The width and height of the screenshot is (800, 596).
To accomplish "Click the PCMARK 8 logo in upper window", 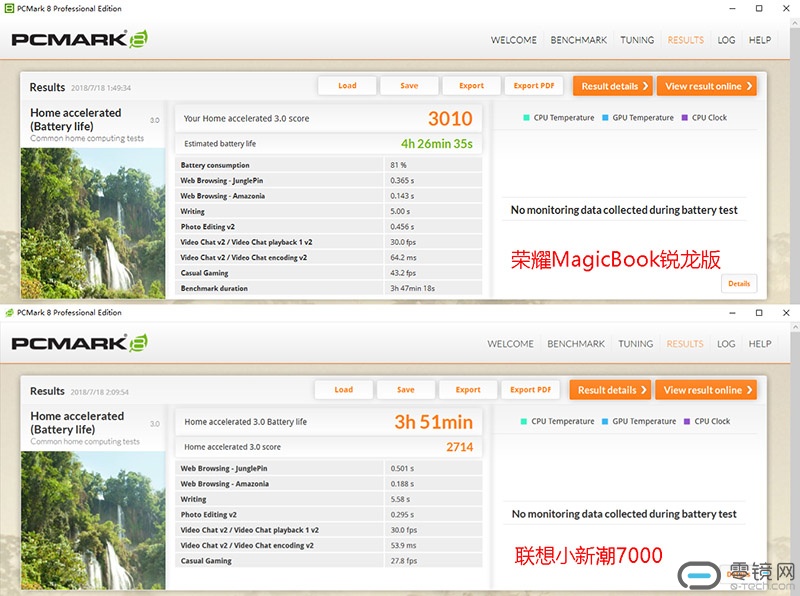I will [80, 39].
